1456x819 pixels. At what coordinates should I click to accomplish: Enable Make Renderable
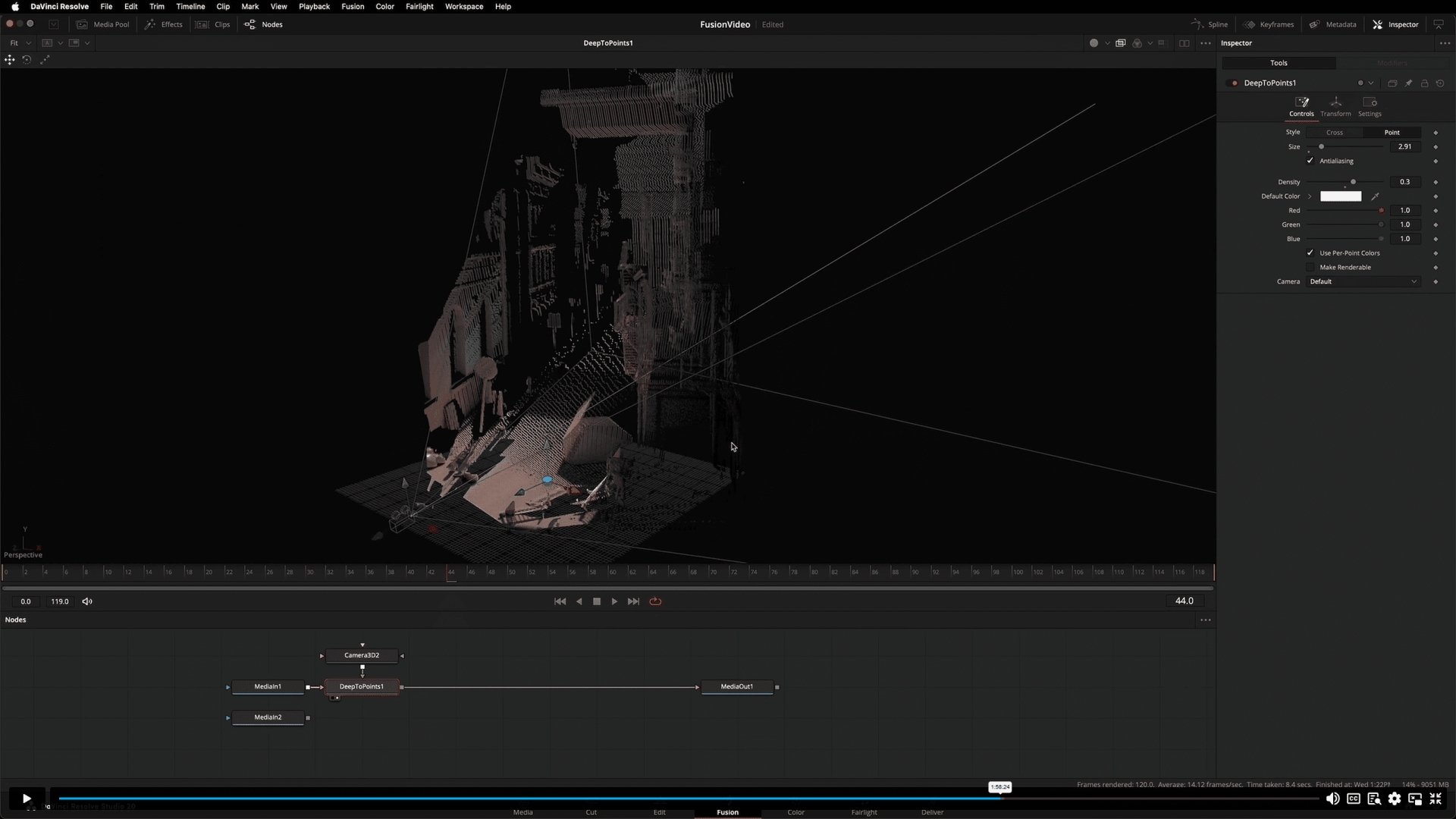click(x=1310, y=267)
